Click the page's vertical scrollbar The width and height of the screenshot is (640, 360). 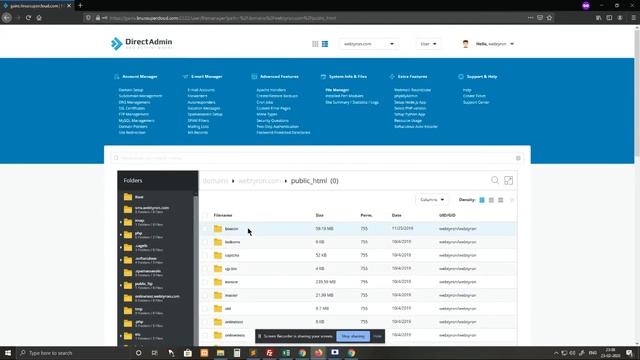[637, 94]
